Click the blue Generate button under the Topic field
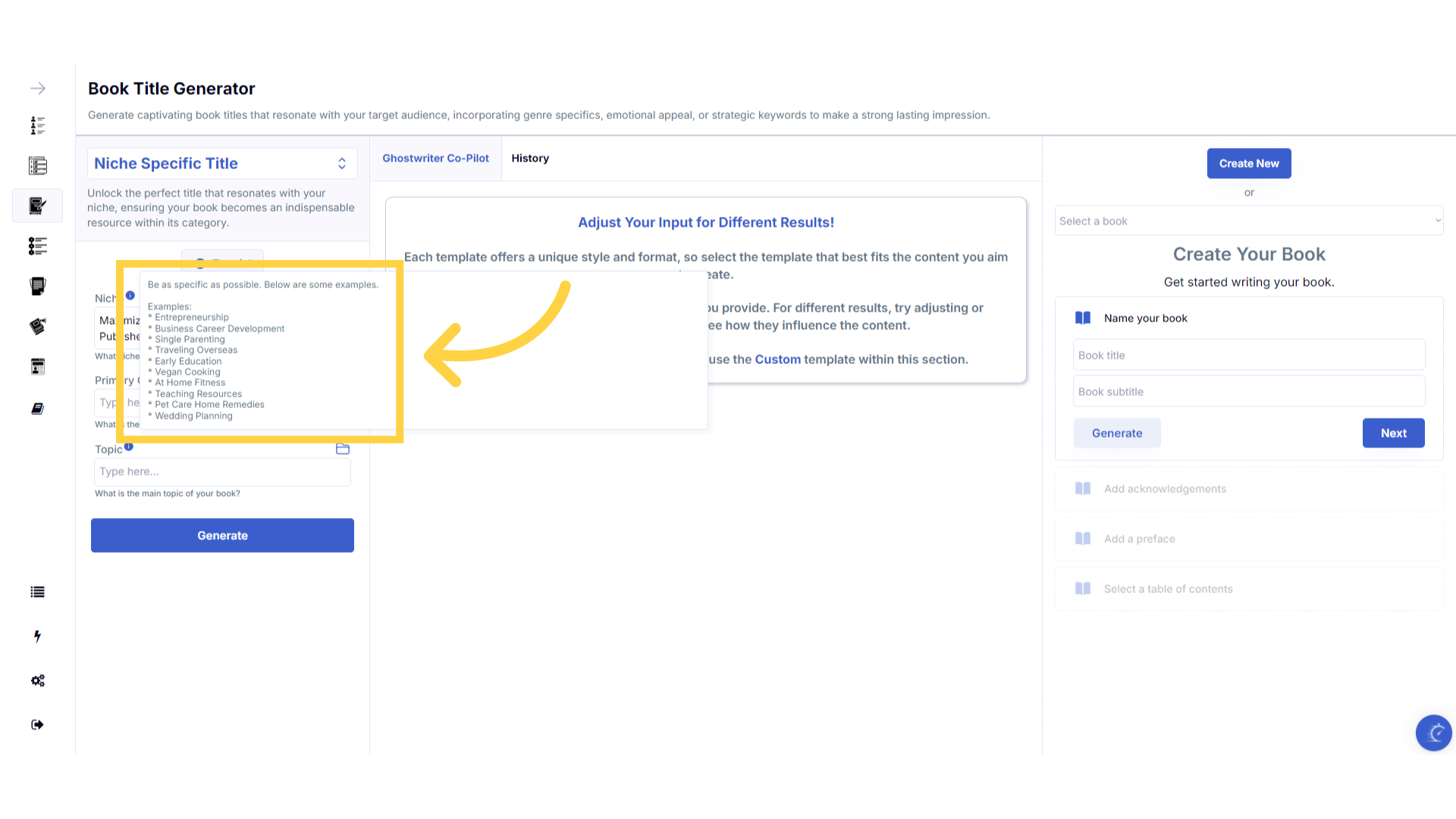 coord(222,535)
